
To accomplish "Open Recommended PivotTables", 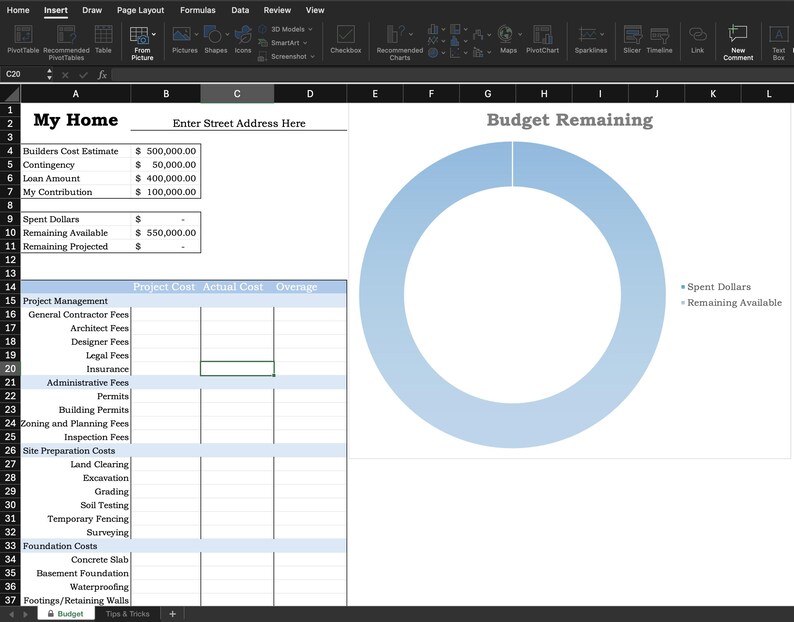I will 66,43.
